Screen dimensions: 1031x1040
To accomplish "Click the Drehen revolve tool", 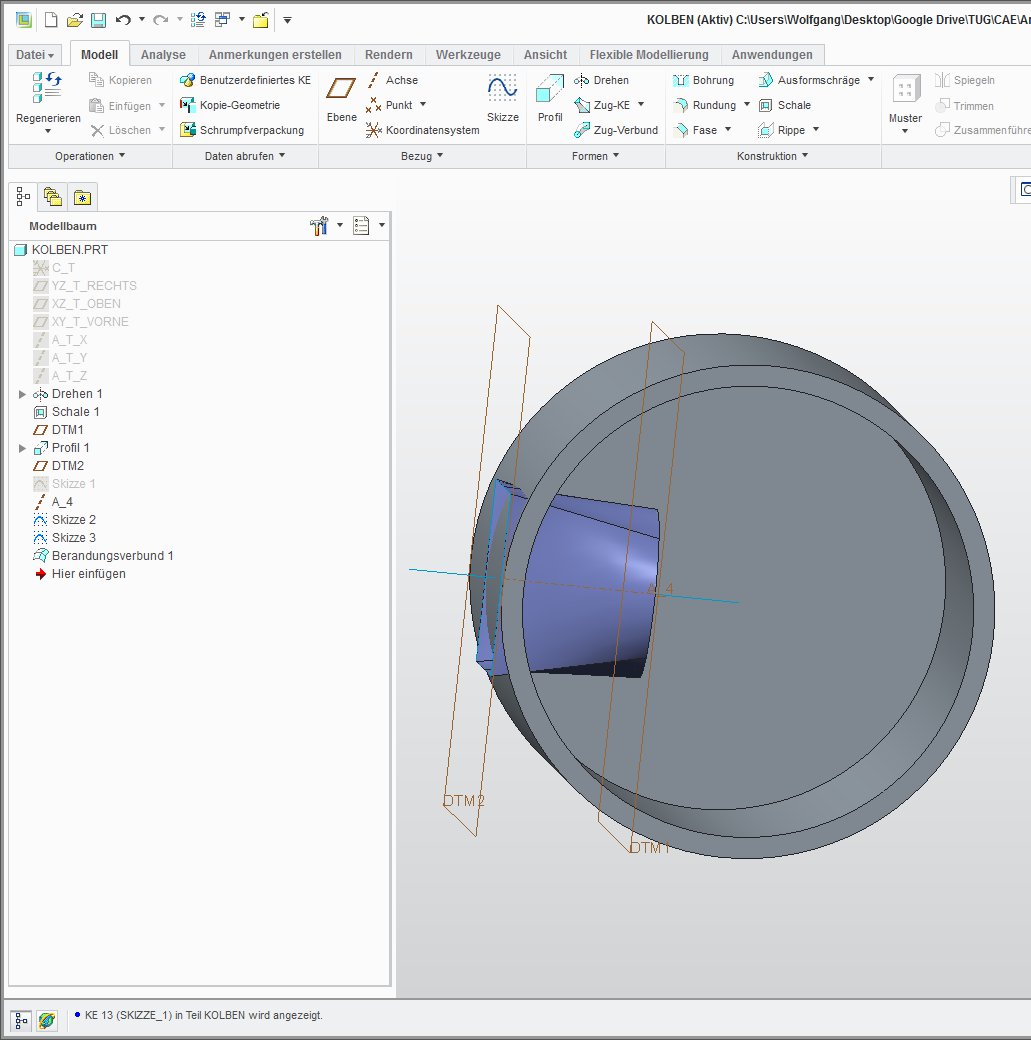I will pyautogui.click(x=601, y=80).
